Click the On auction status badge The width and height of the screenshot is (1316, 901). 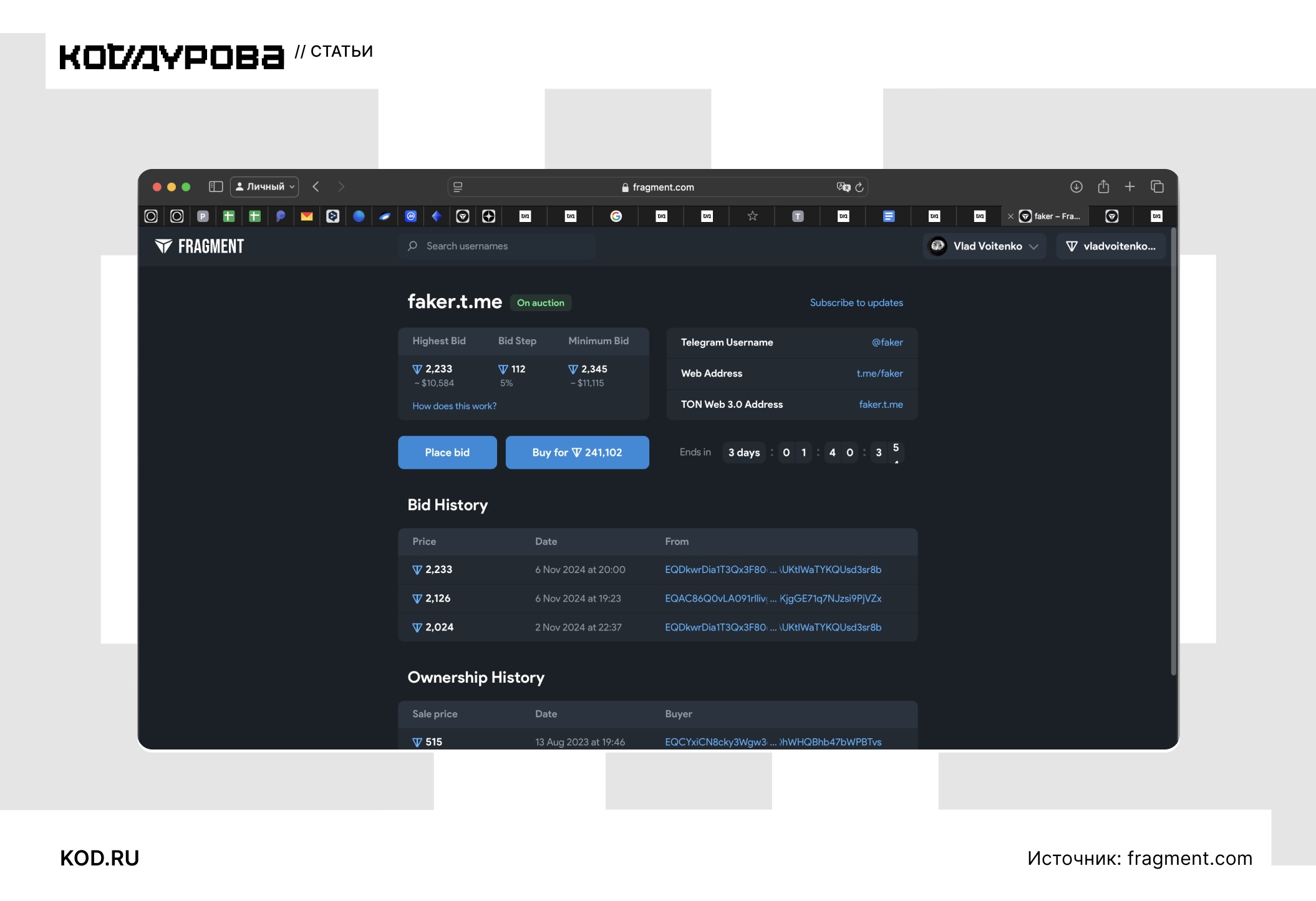click(x=541, y=303)
